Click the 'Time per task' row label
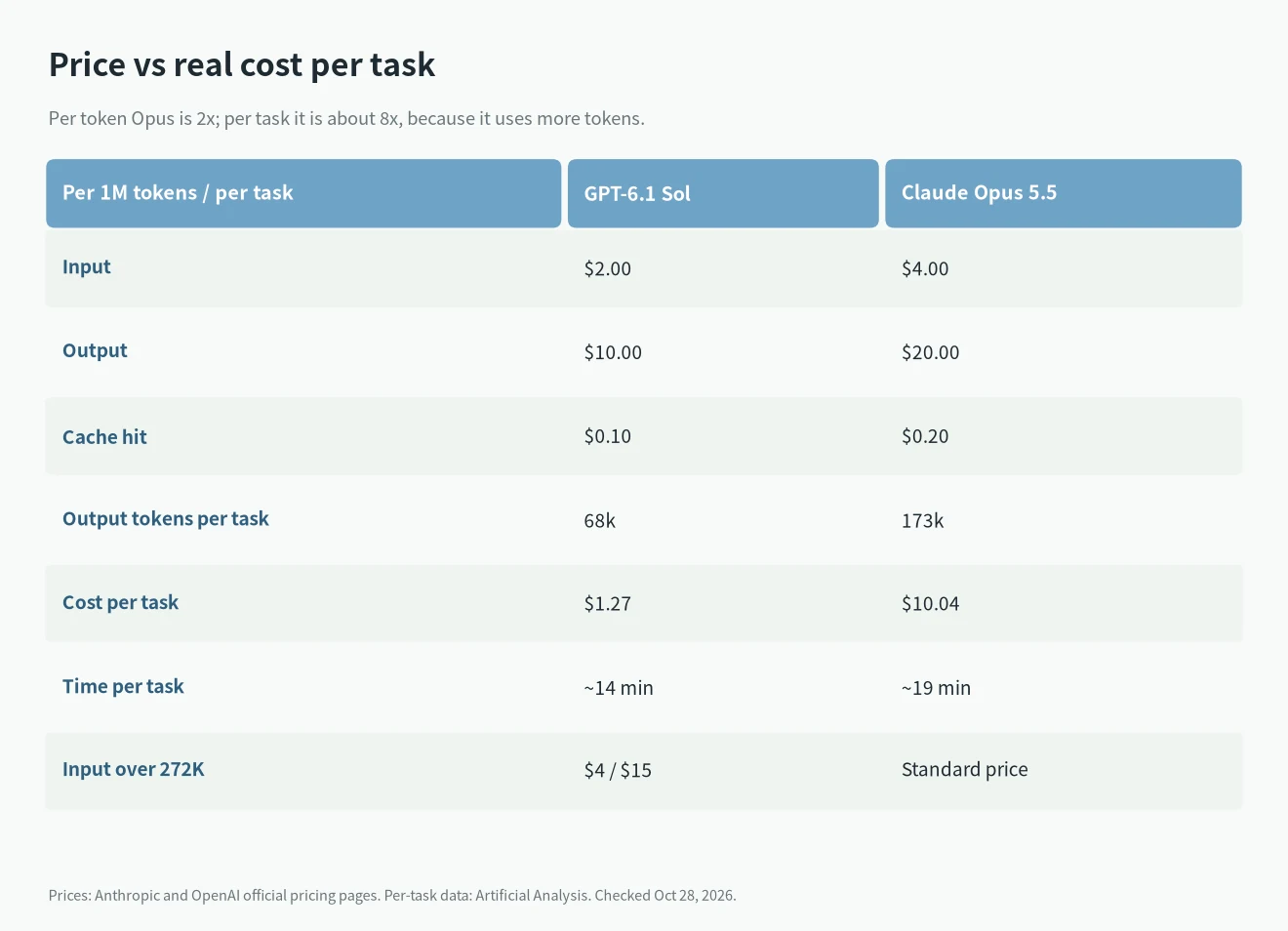The width and height of the screenshot is (1288, 931). pyautogui.click(x=123, y=687)
